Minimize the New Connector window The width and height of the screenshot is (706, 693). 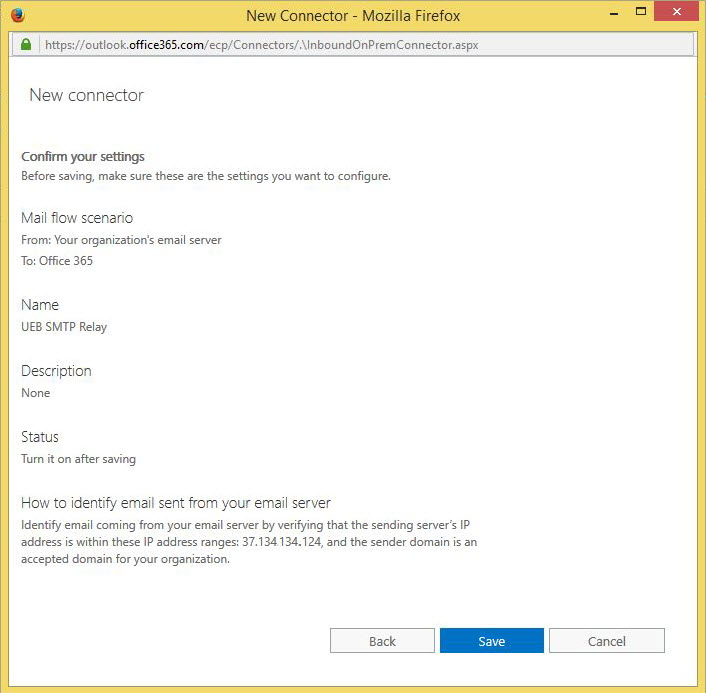tap(613, 14)
